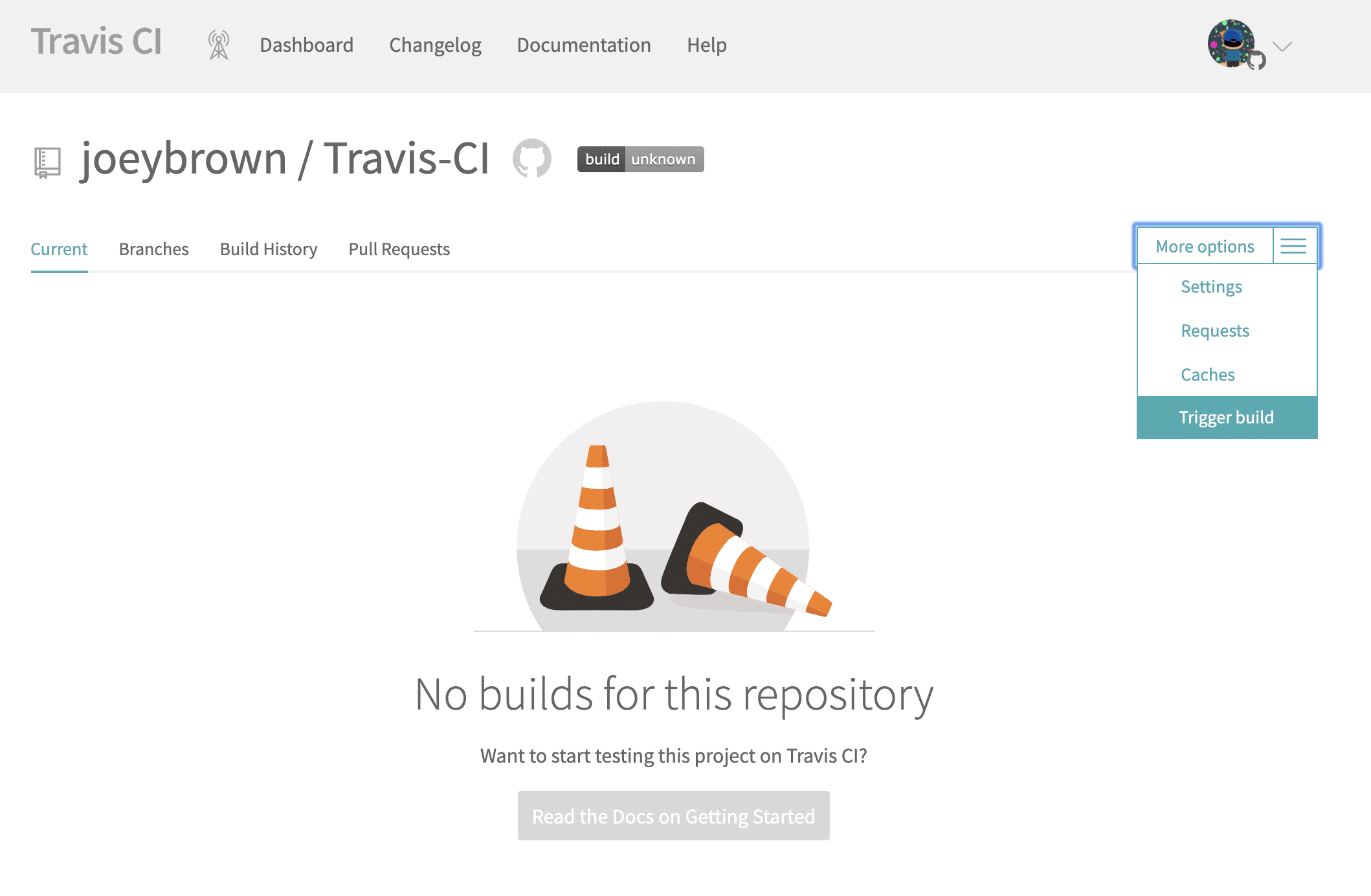Click the user avatar picture
This screenshot has height=896, width=1371.
click(x=1231, y=43)
